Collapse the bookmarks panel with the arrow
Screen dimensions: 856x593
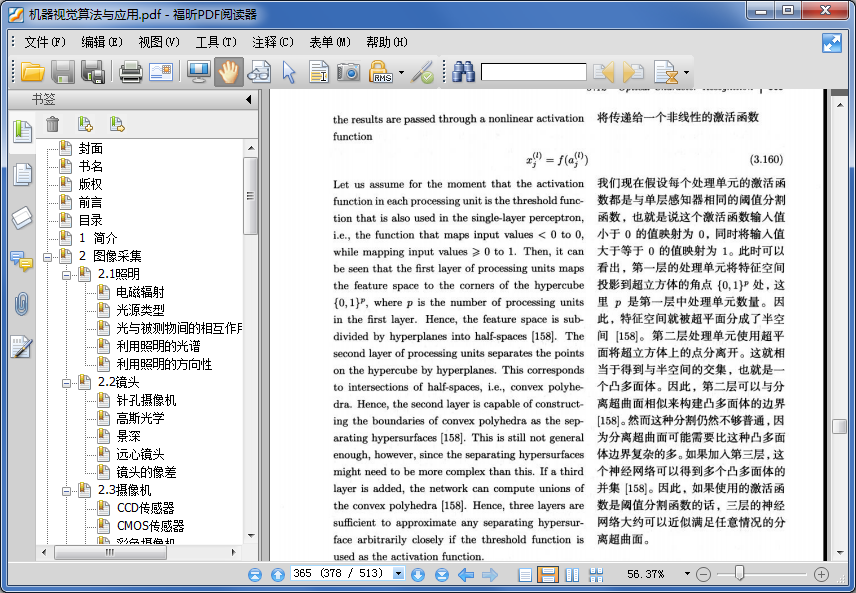(249, 99)
